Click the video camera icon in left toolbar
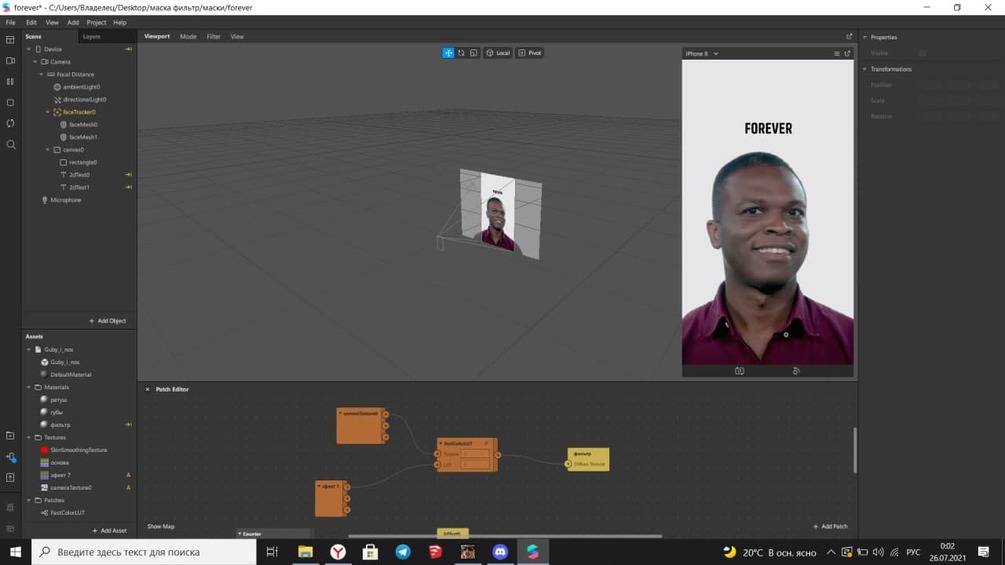The height and width of the screenshot is (565, 1005). click(x=10, y=61)
